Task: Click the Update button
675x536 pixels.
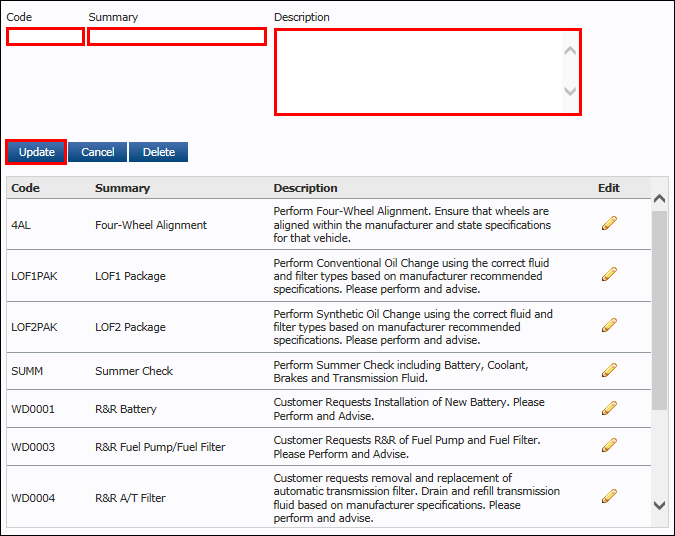Action: point(36,152)
